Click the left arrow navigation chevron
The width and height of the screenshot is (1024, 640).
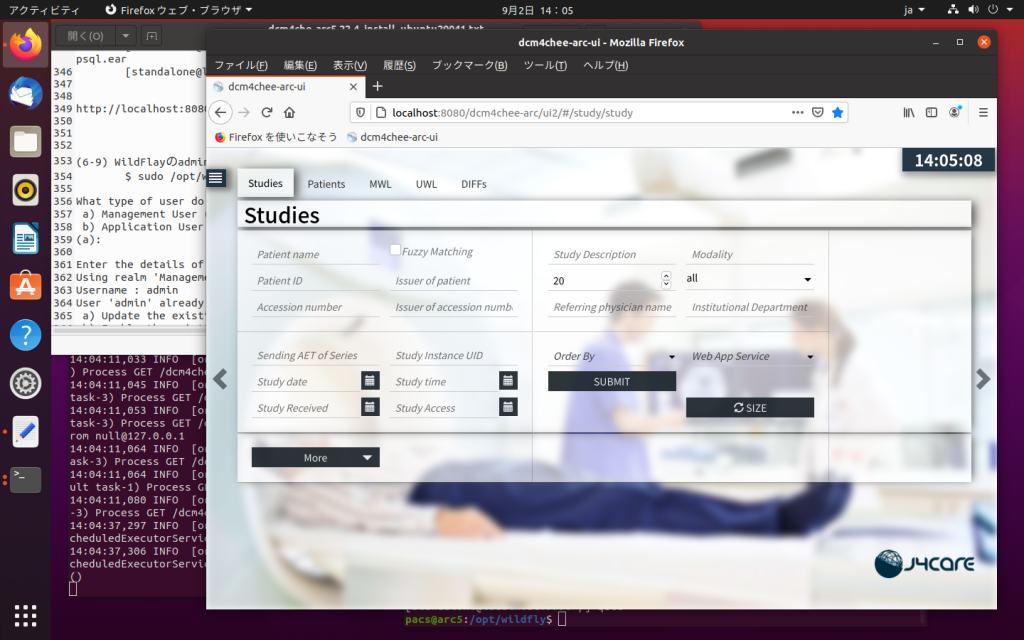point(221,379)
